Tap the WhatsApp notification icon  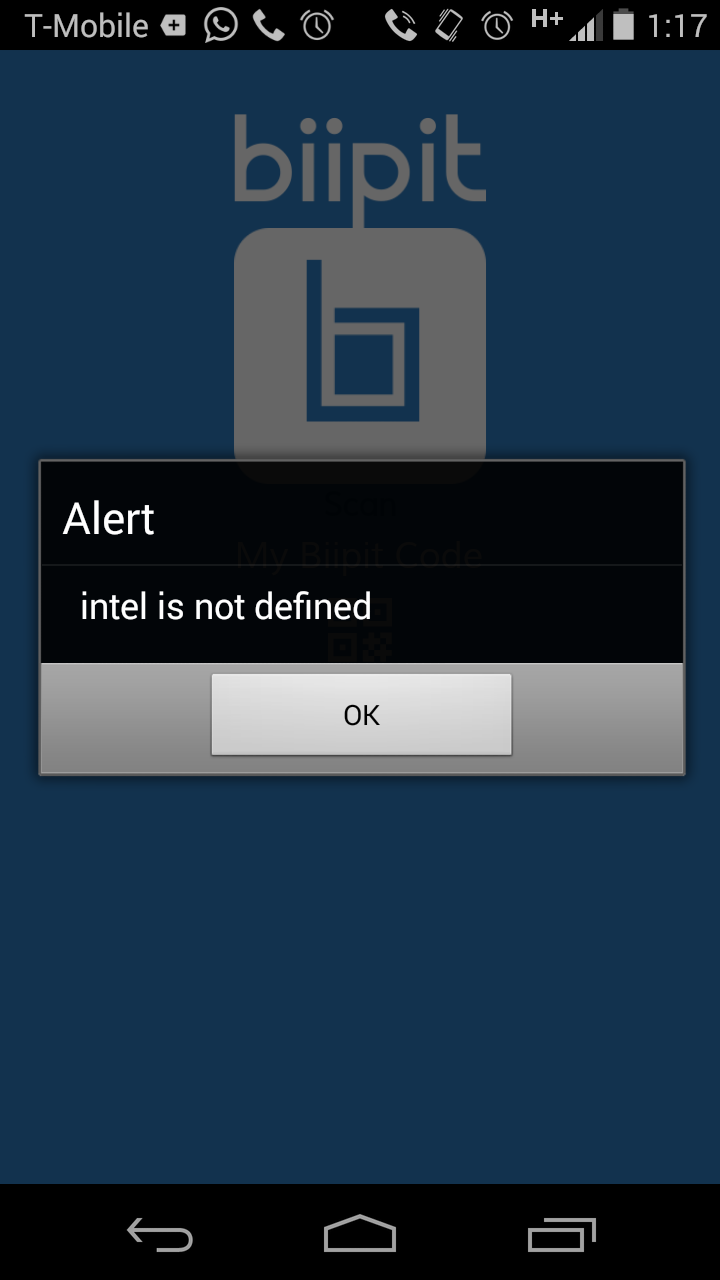point(221,25)
